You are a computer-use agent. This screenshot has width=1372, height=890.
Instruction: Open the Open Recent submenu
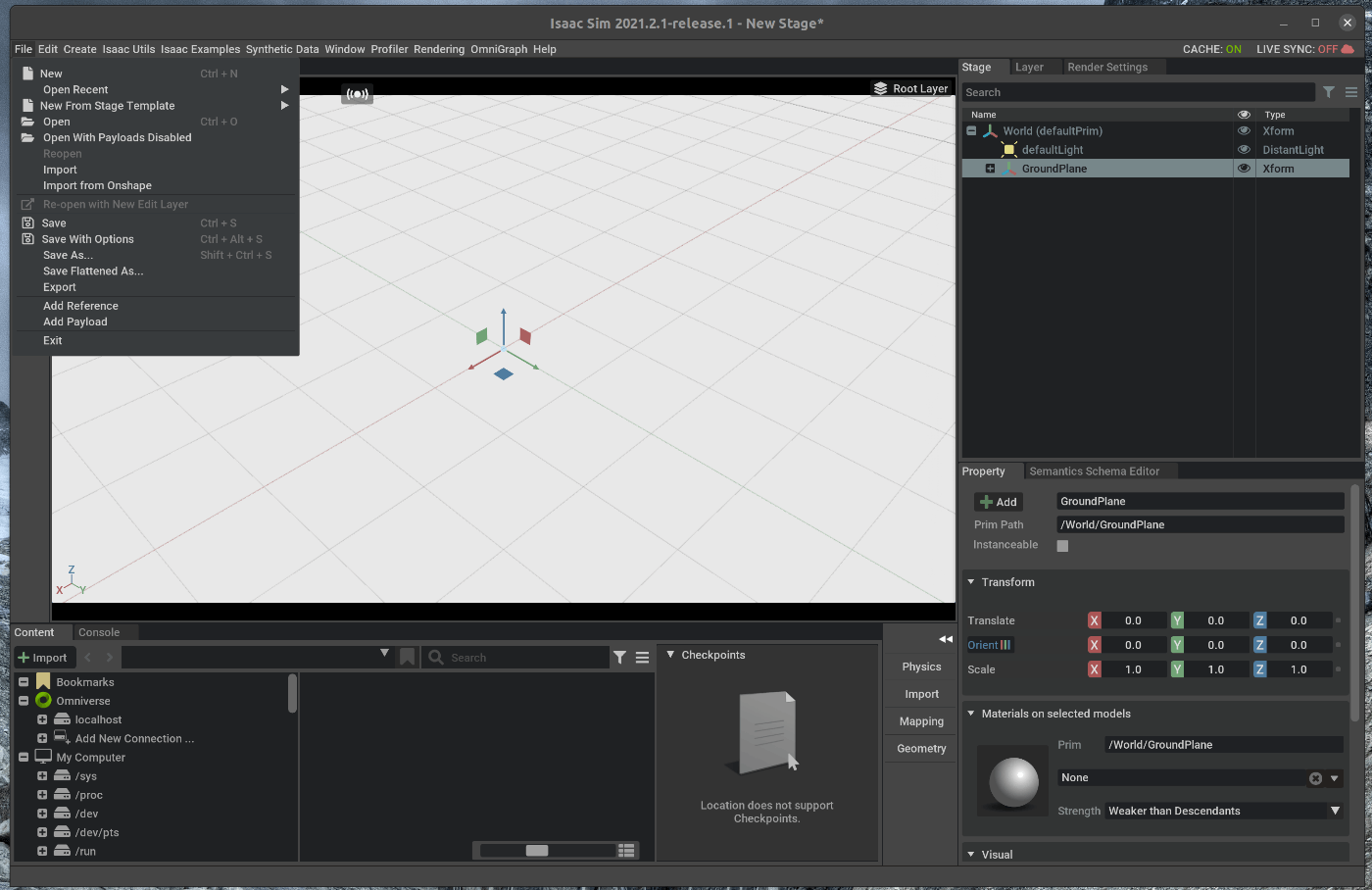click(157, 89)
